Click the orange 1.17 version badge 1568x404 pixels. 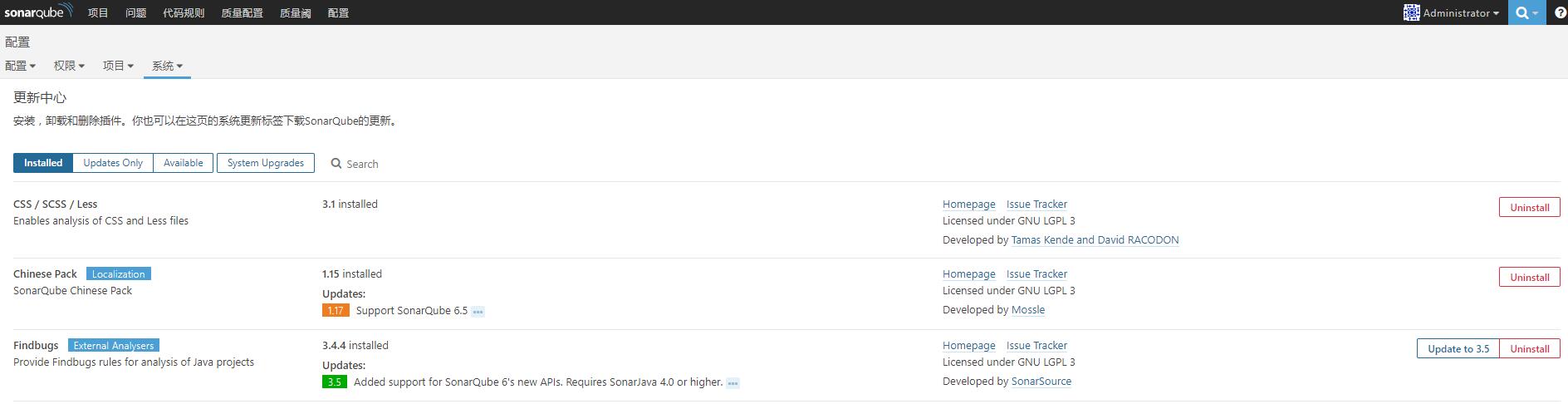click(x=336, y=311)
